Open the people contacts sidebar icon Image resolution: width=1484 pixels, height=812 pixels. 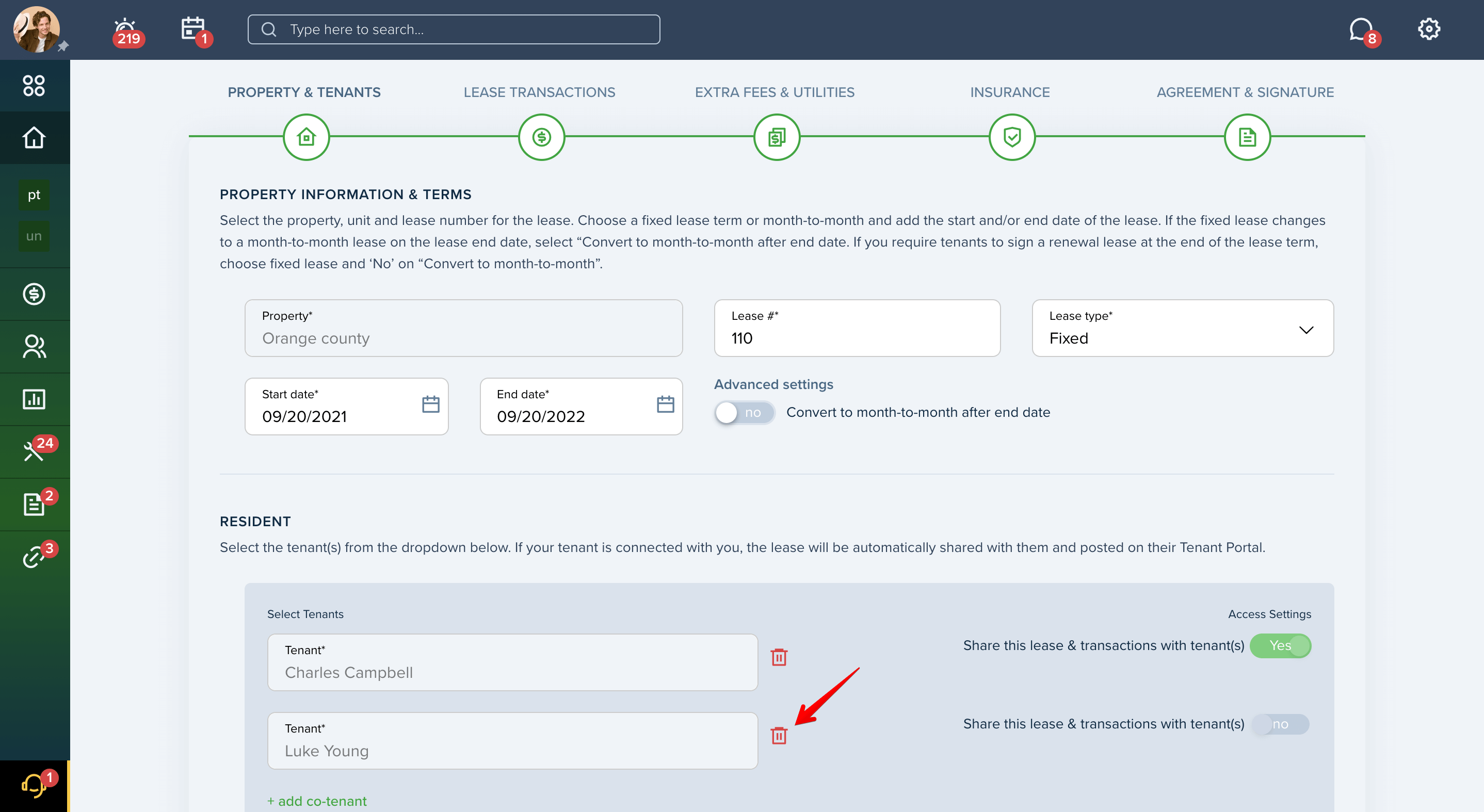click(x=34, y=346)
